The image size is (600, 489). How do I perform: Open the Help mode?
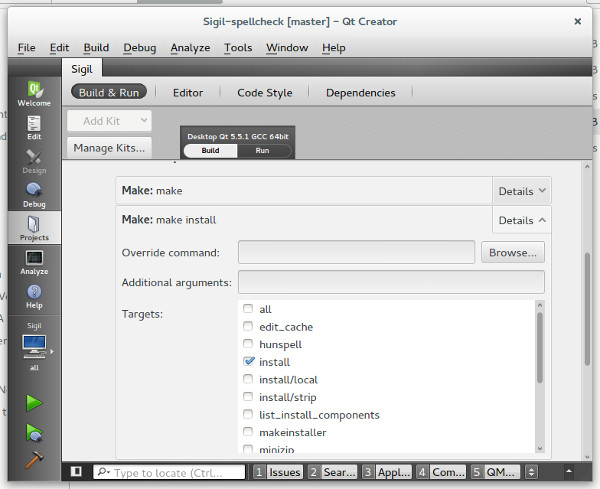click(34, 297)
